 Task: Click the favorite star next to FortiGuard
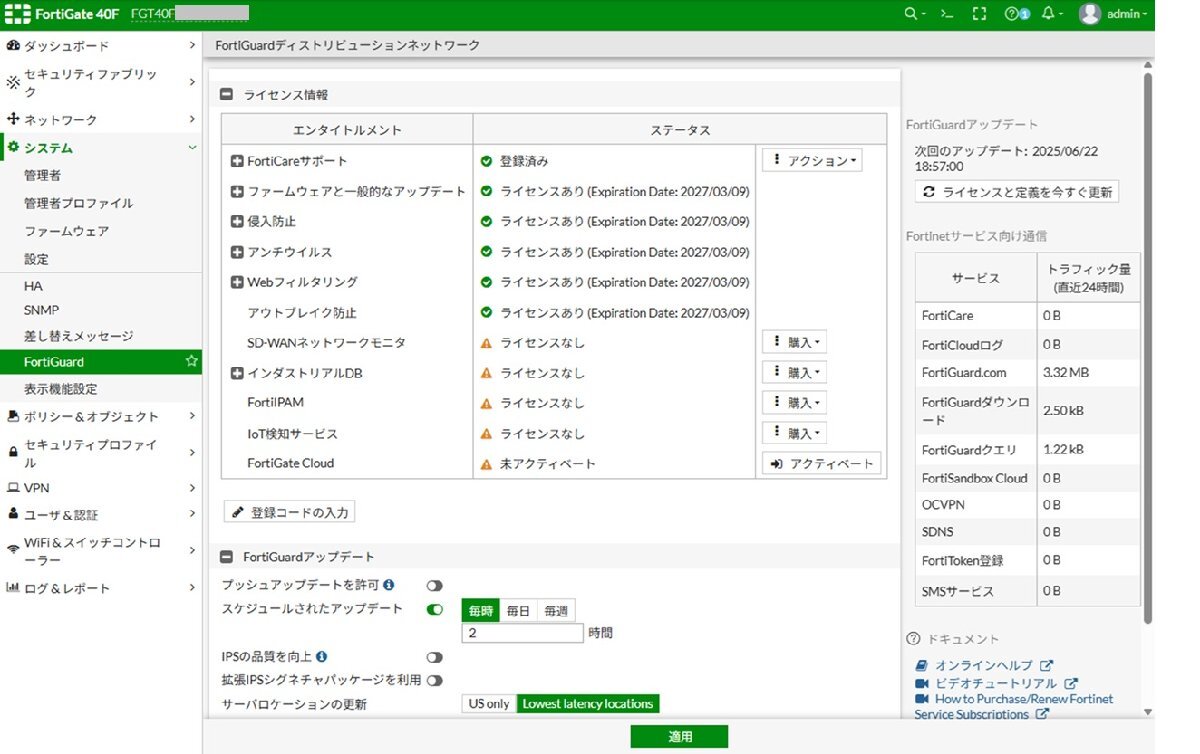point(191,361)
